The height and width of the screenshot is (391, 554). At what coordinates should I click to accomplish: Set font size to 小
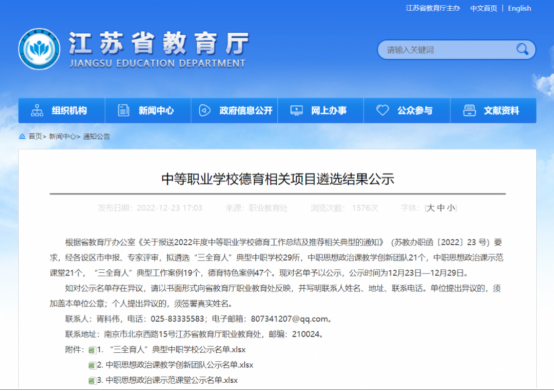[451, 208]
